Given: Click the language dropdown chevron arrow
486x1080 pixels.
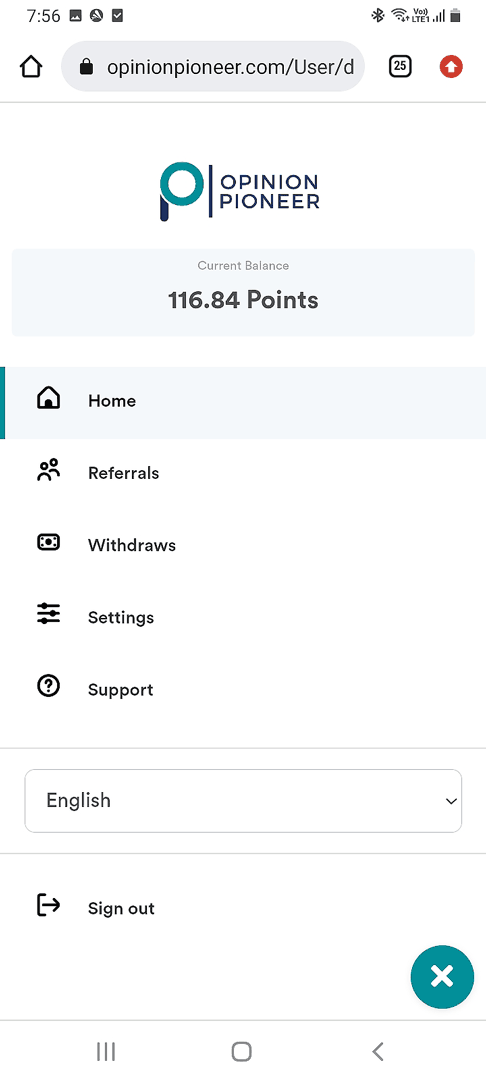Looking at the screenshot, I should pyautogui.click(x=451, y=802).
